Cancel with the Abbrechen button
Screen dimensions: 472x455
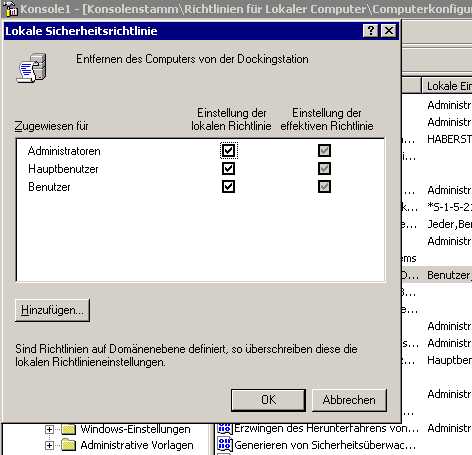click(349, 400)
